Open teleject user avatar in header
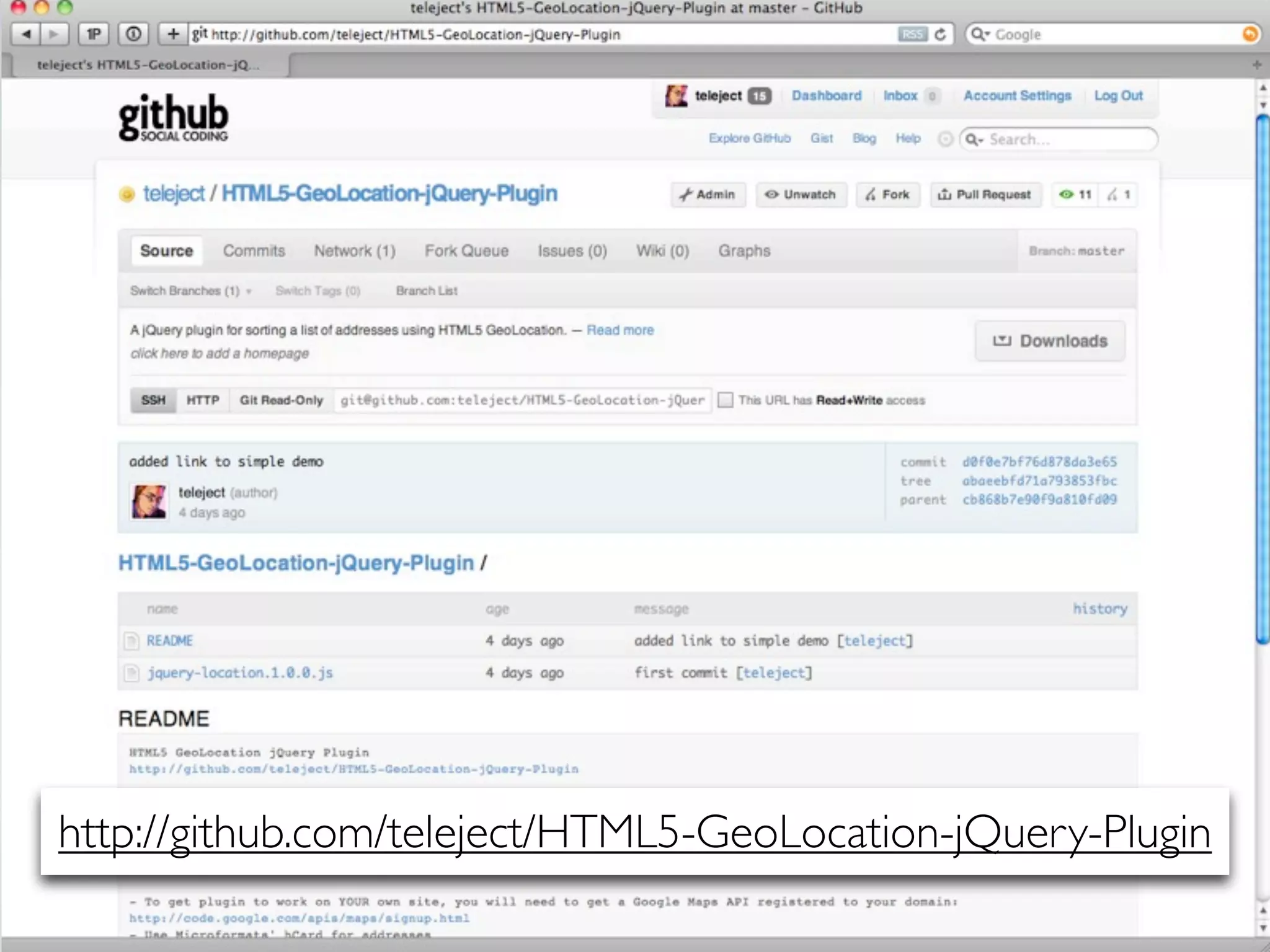This screenshot has width=1270, height=952. coord(676,95)
